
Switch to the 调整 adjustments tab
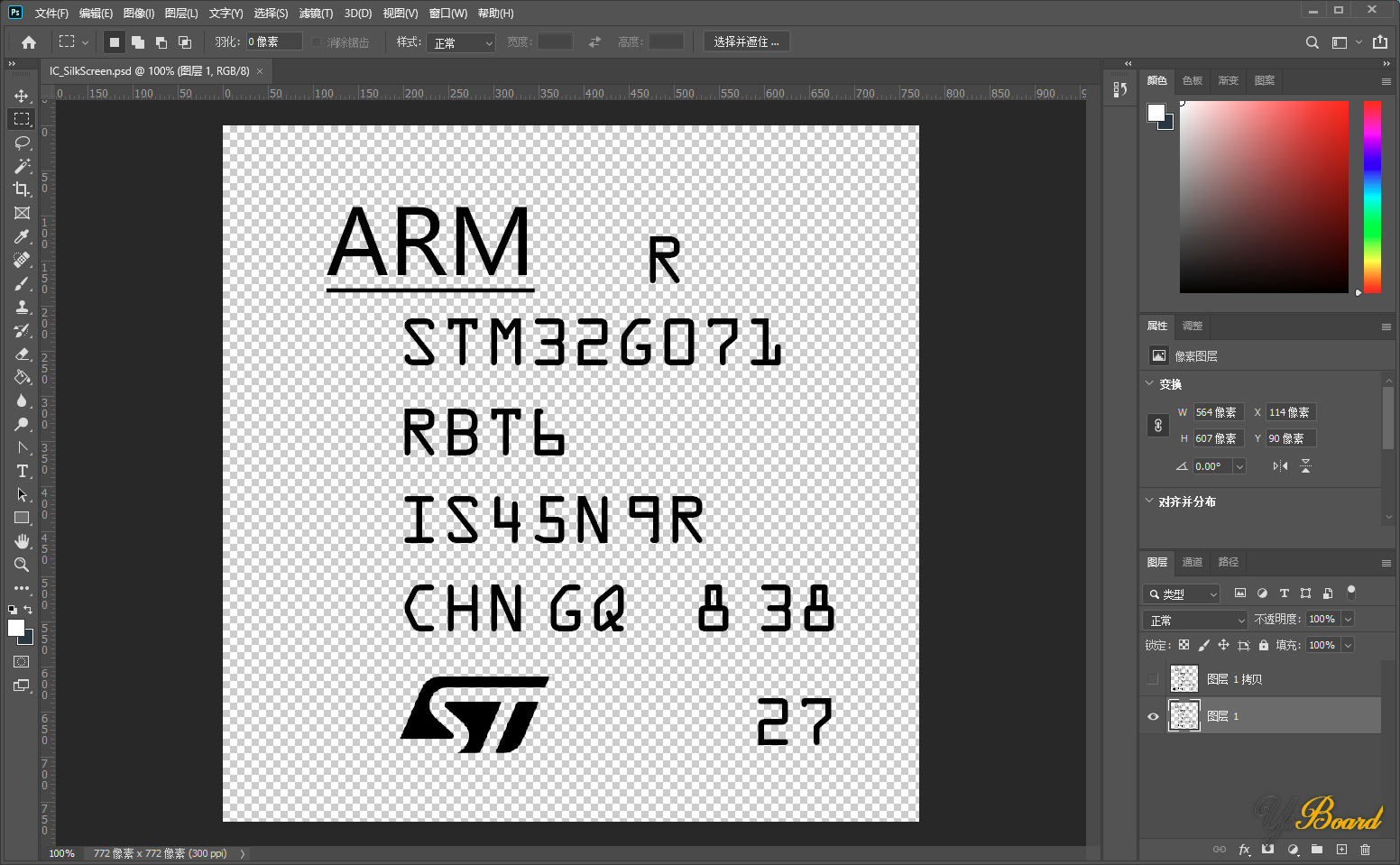coord(1193,326)
